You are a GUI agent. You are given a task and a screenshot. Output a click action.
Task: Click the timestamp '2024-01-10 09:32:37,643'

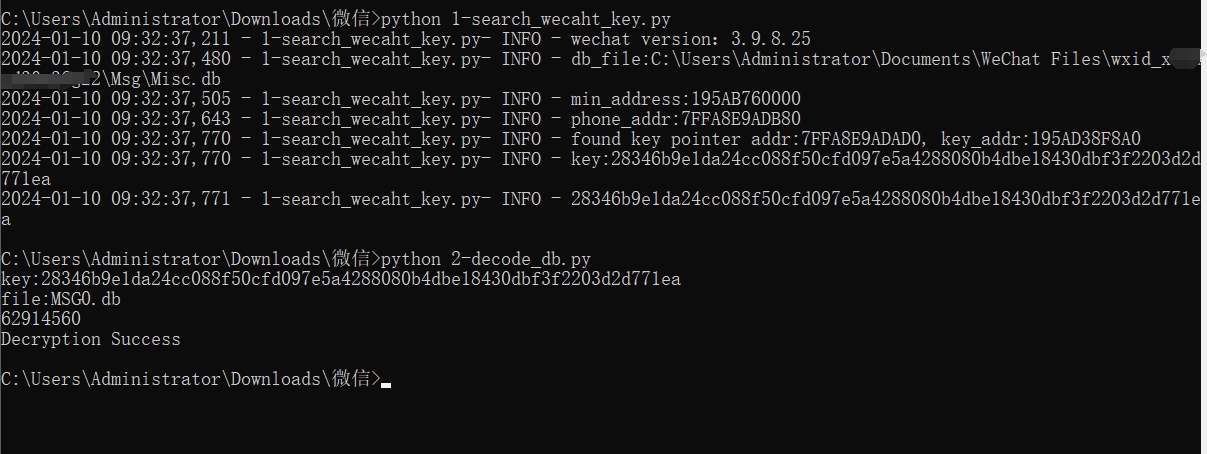pyautogui.click(x=116, y=119)
